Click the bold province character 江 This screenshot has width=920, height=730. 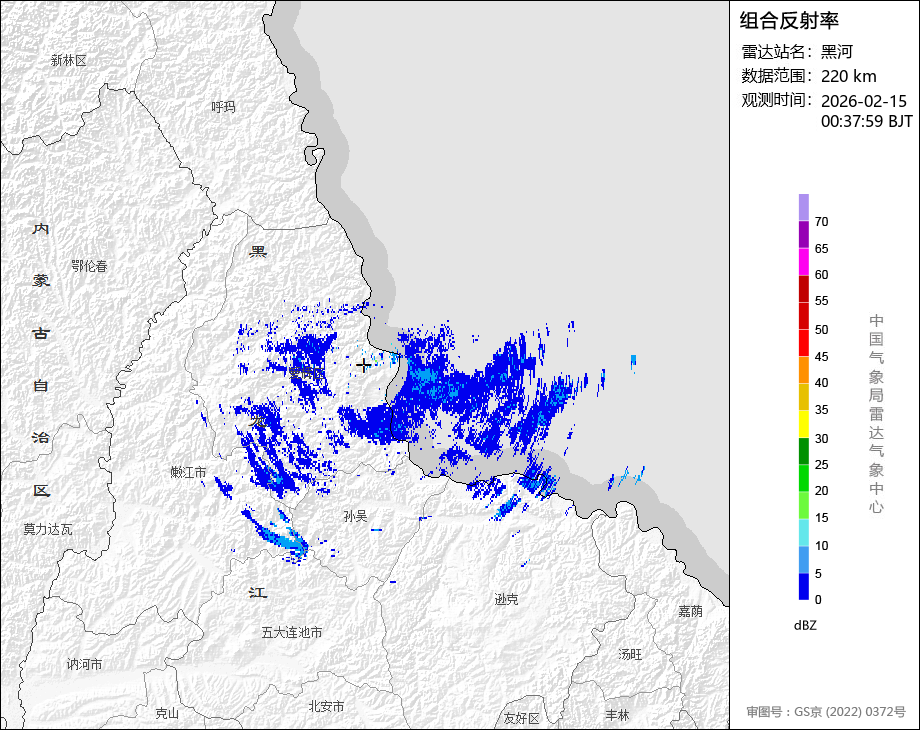[258, 593]
